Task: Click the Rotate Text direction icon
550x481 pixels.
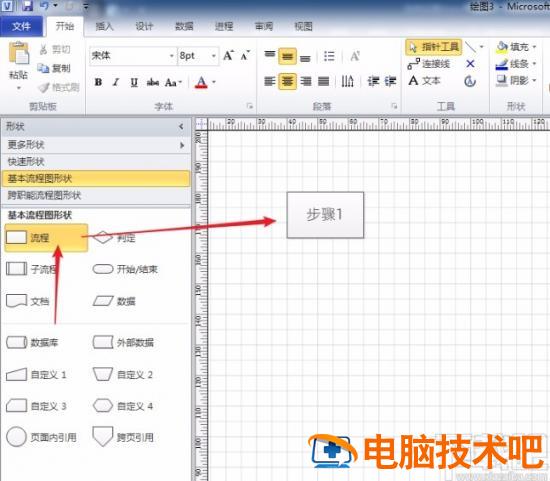Action: pyautogui.click(x=347, y=81)
